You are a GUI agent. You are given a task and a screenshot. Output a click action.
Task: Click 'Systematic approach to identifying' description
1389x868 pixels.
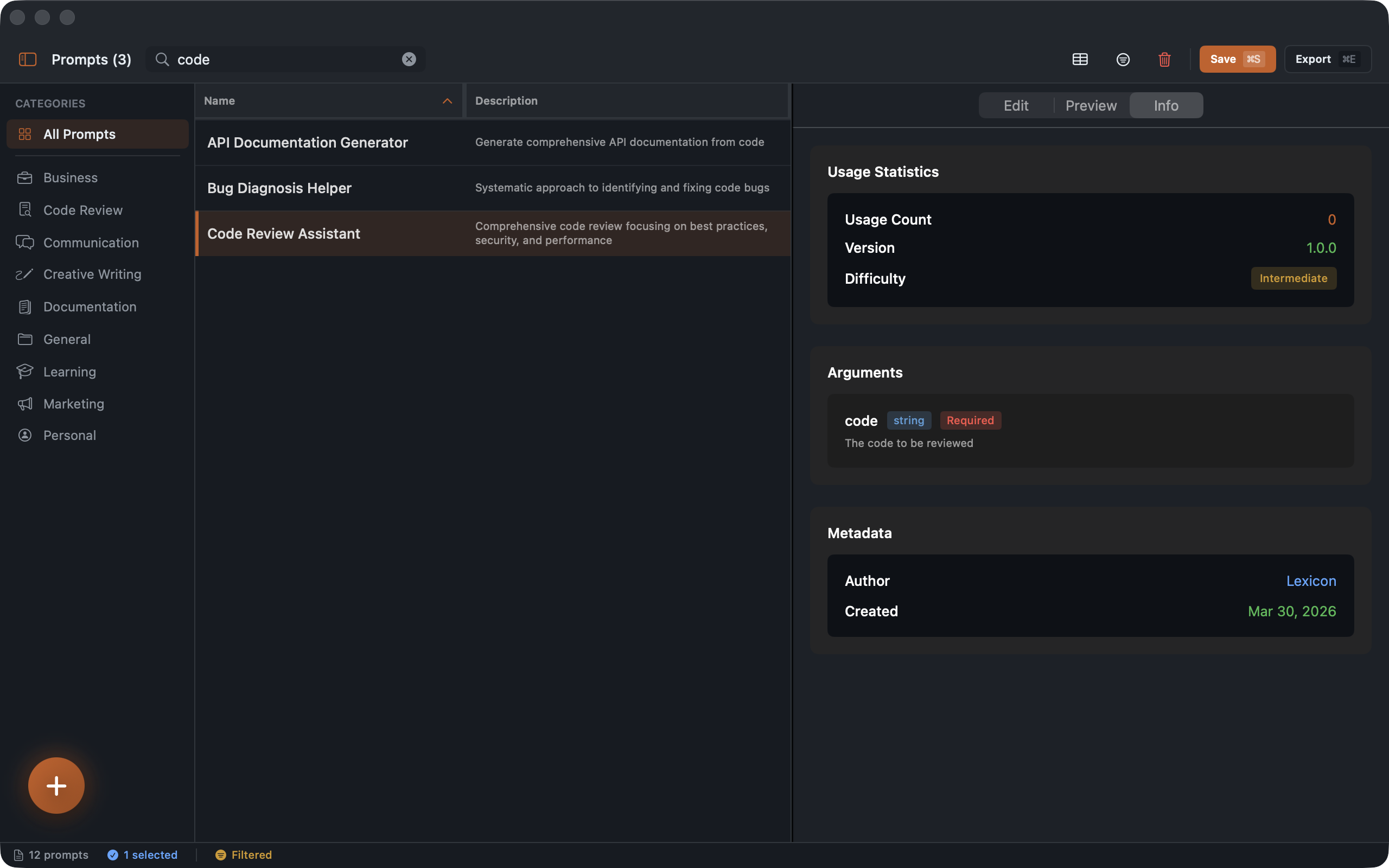coord(622,188)
